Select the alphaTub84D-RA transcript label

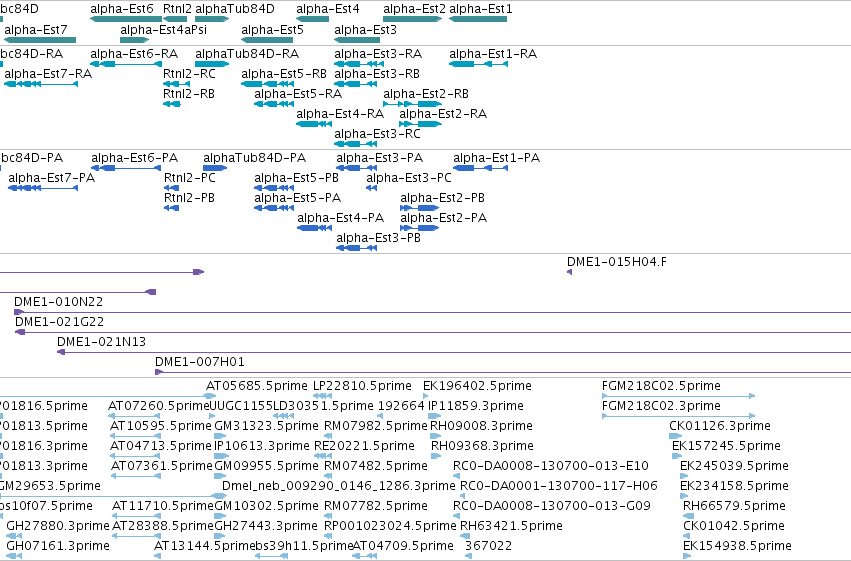tap(247, 54)
